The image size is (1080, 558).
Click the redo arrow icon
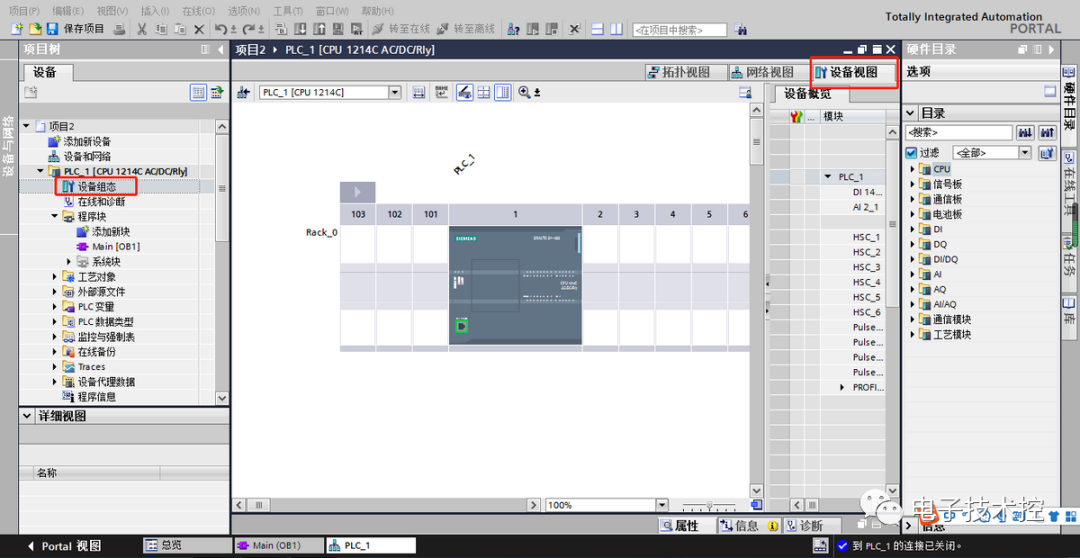249,29
